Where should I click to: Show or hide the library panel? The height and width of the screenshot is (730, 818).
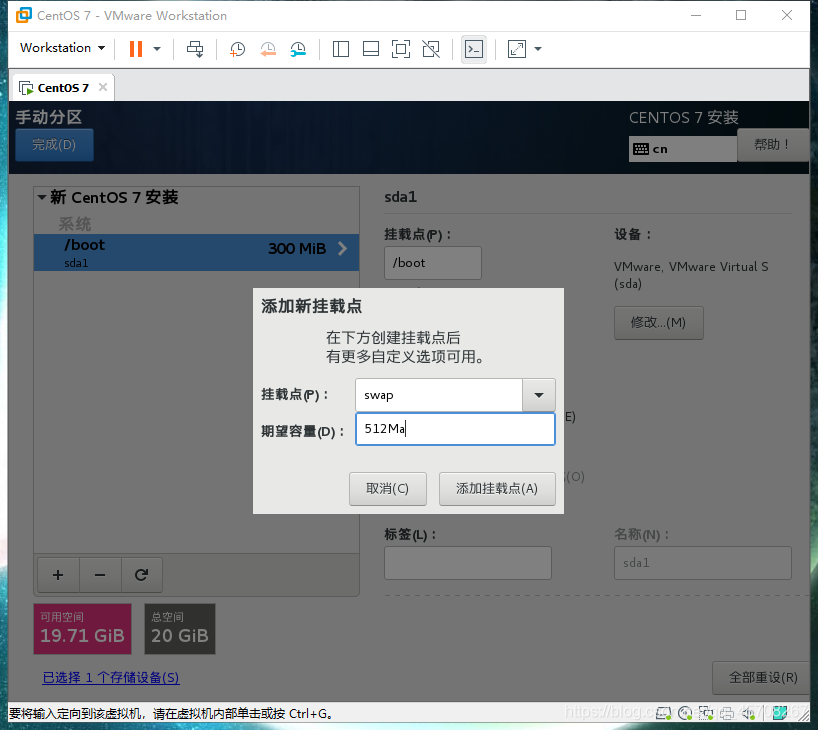click(x=340, y=48)
